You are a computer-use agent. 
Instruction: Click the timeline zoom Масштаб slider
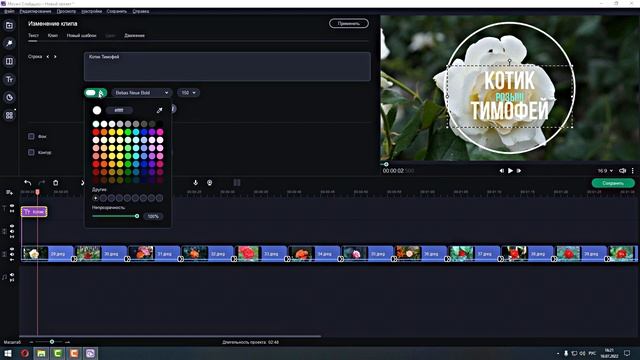51,342
